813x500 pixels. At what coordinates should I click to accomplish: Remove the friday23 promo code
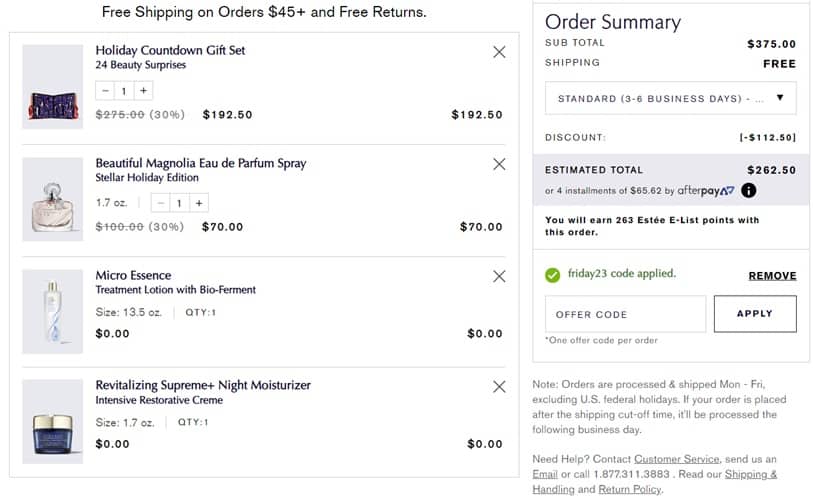(772, 276)
